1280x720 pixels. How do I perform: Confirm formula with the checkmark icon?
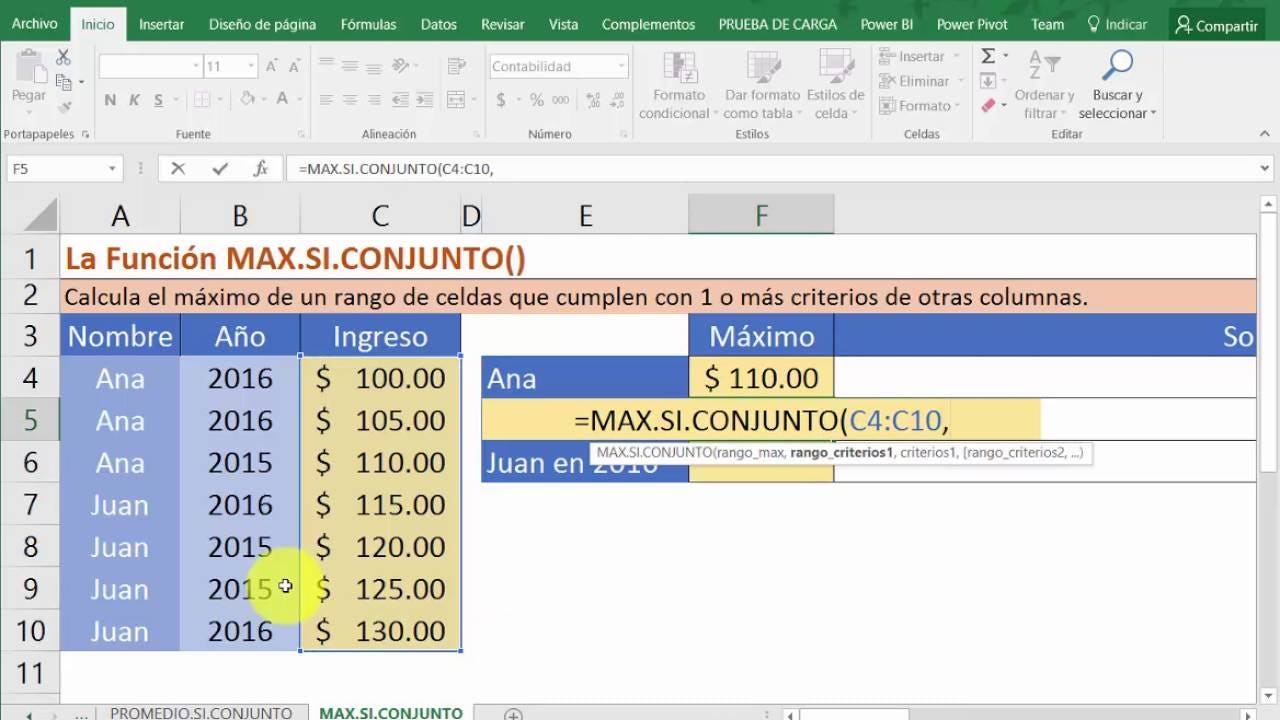click(220, 169)
